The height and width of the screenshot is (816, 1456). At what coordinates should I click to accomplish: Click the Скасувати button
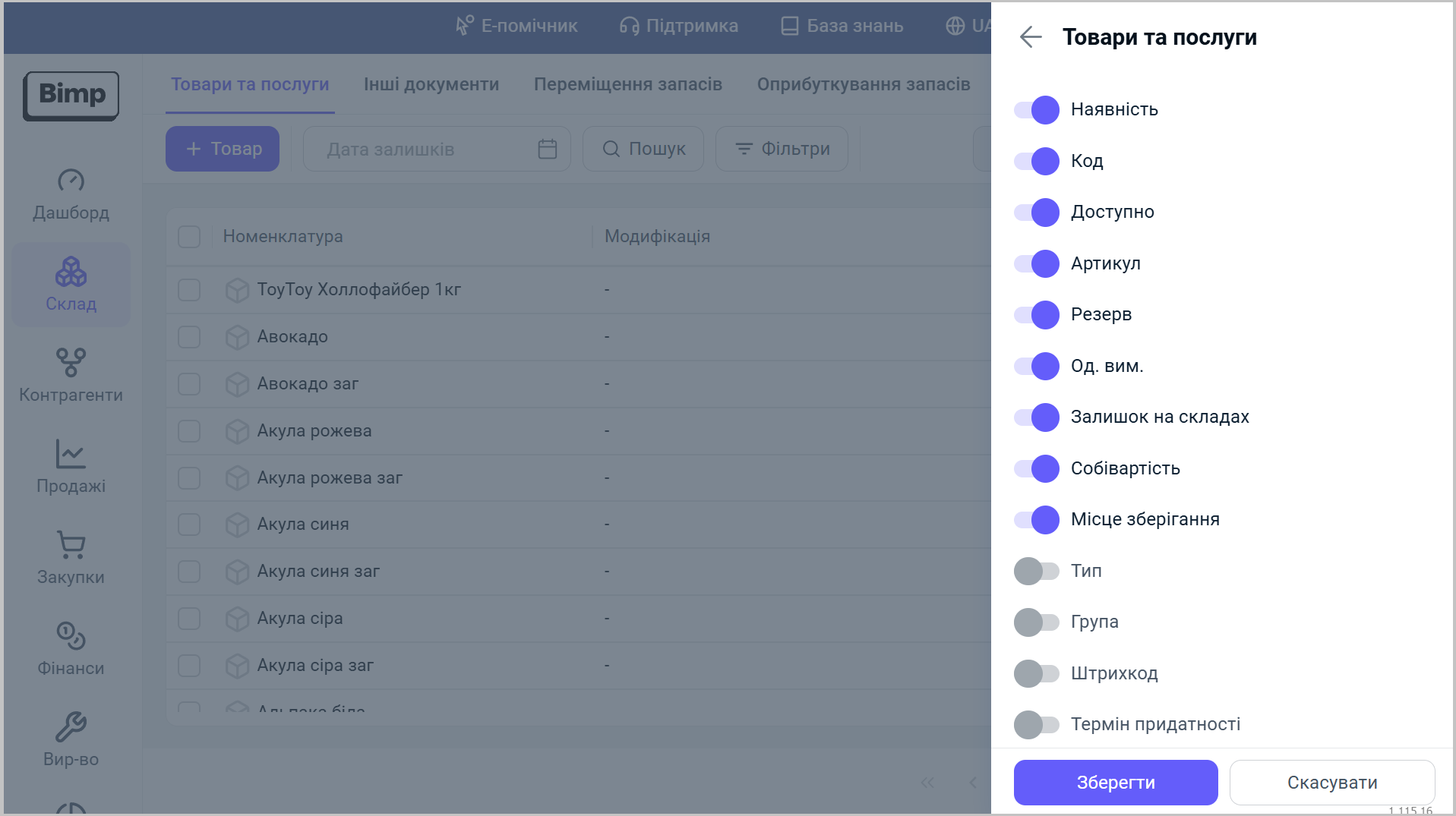click(1331, 783)
